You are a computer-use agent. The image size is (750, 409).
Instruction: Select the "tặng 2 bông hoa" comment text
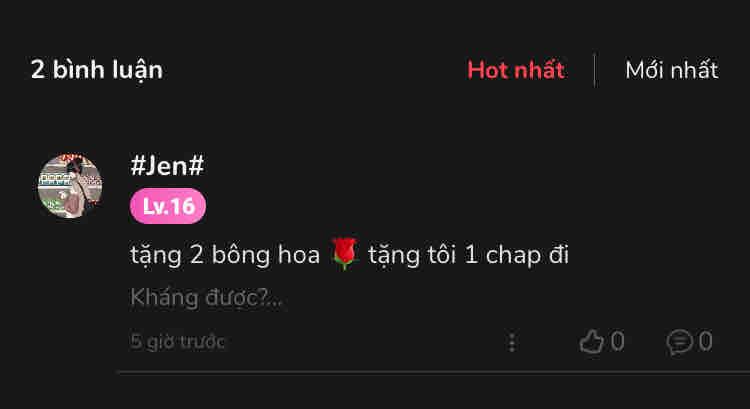pyautogui.click(x=225, y=255)
